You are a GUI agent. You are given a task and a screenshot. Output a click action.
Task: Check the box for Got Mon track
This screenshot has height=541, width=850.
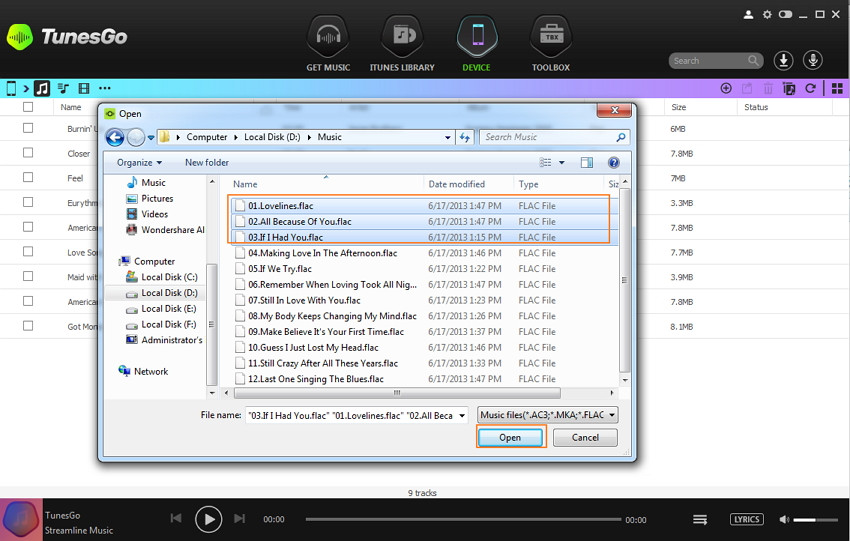(x=28, y=326)
